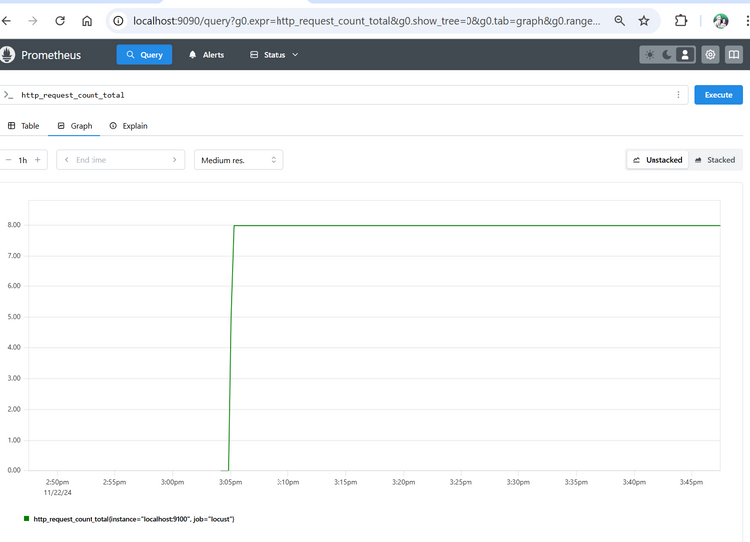Click the browser zoom magnifier icon
Image resolution: width=750 pixels, height=542 pixels.
620,21
